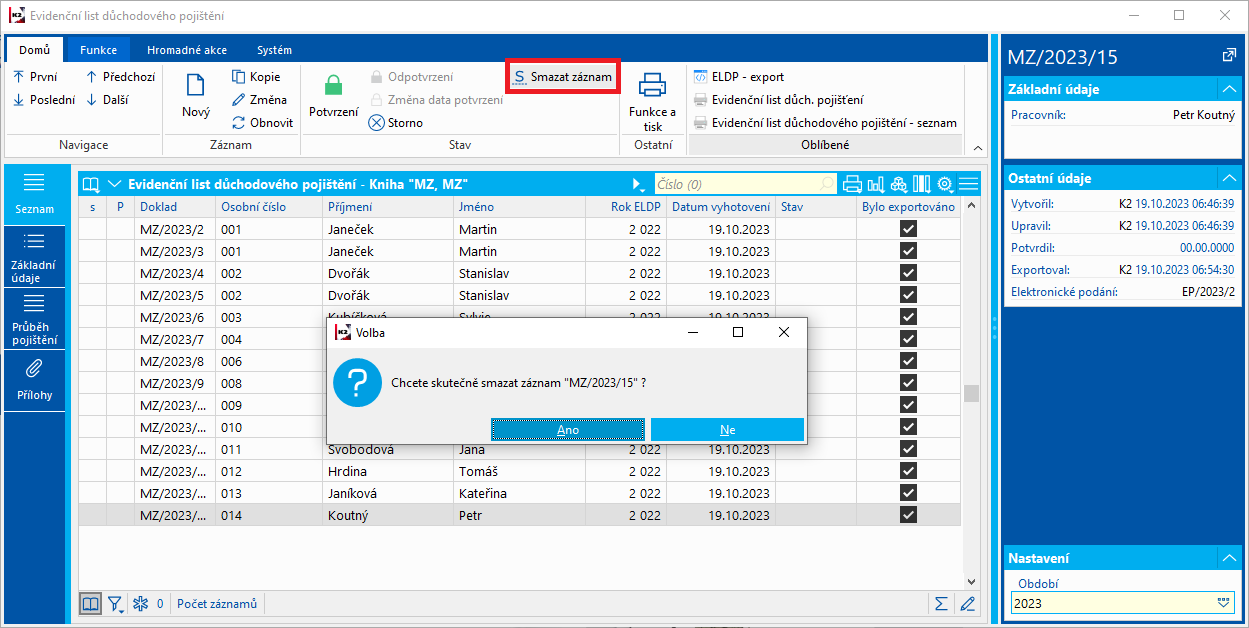Decline deletion with Ne button
The width and height of the screenshot is (1249, 628).
click(727, 429)
